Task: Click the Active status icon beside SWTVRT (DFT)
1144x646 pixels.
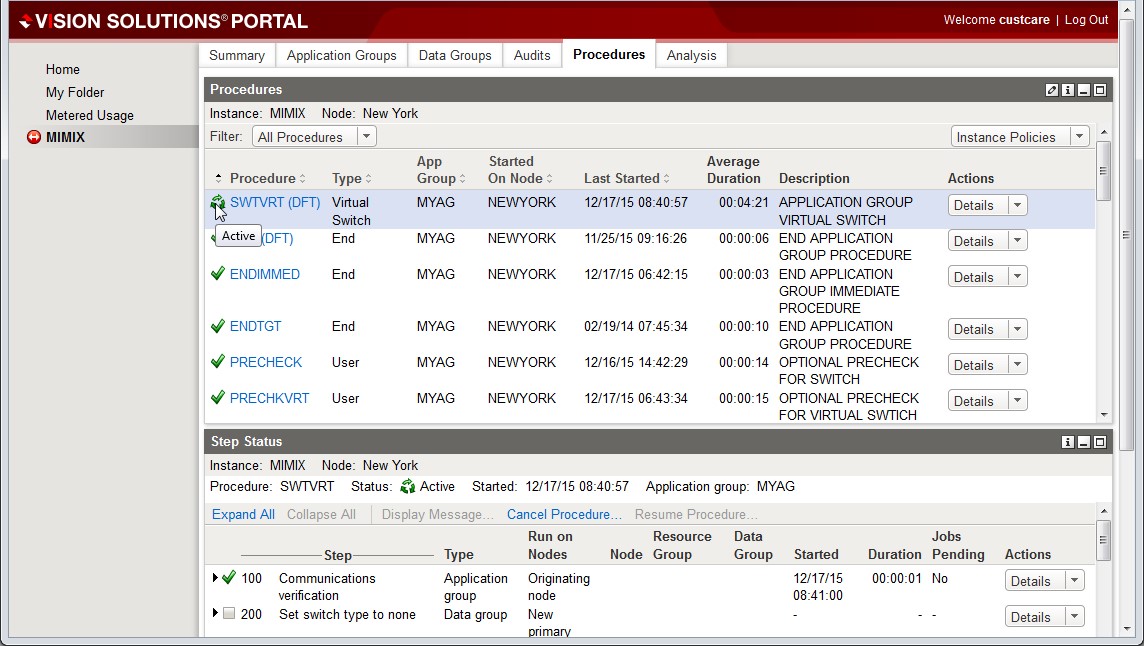Action: coord(218,203)
